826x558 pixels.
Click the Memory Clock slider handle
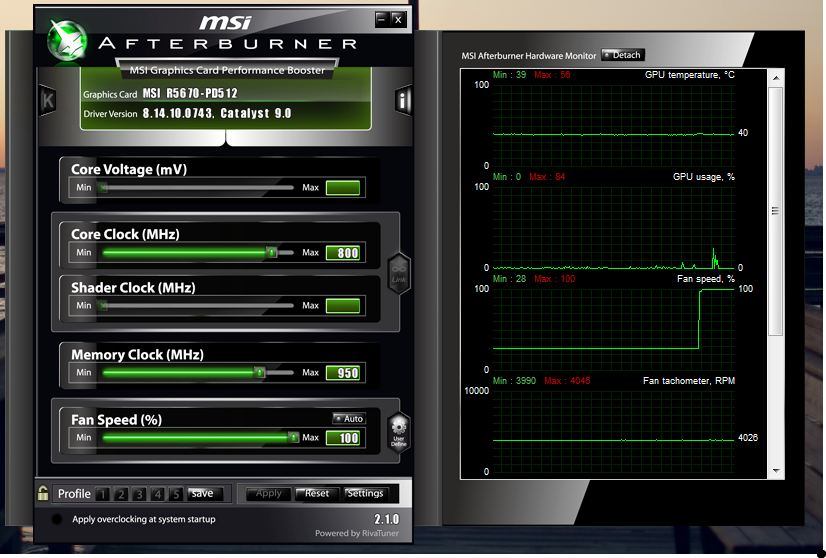[260, 373]
